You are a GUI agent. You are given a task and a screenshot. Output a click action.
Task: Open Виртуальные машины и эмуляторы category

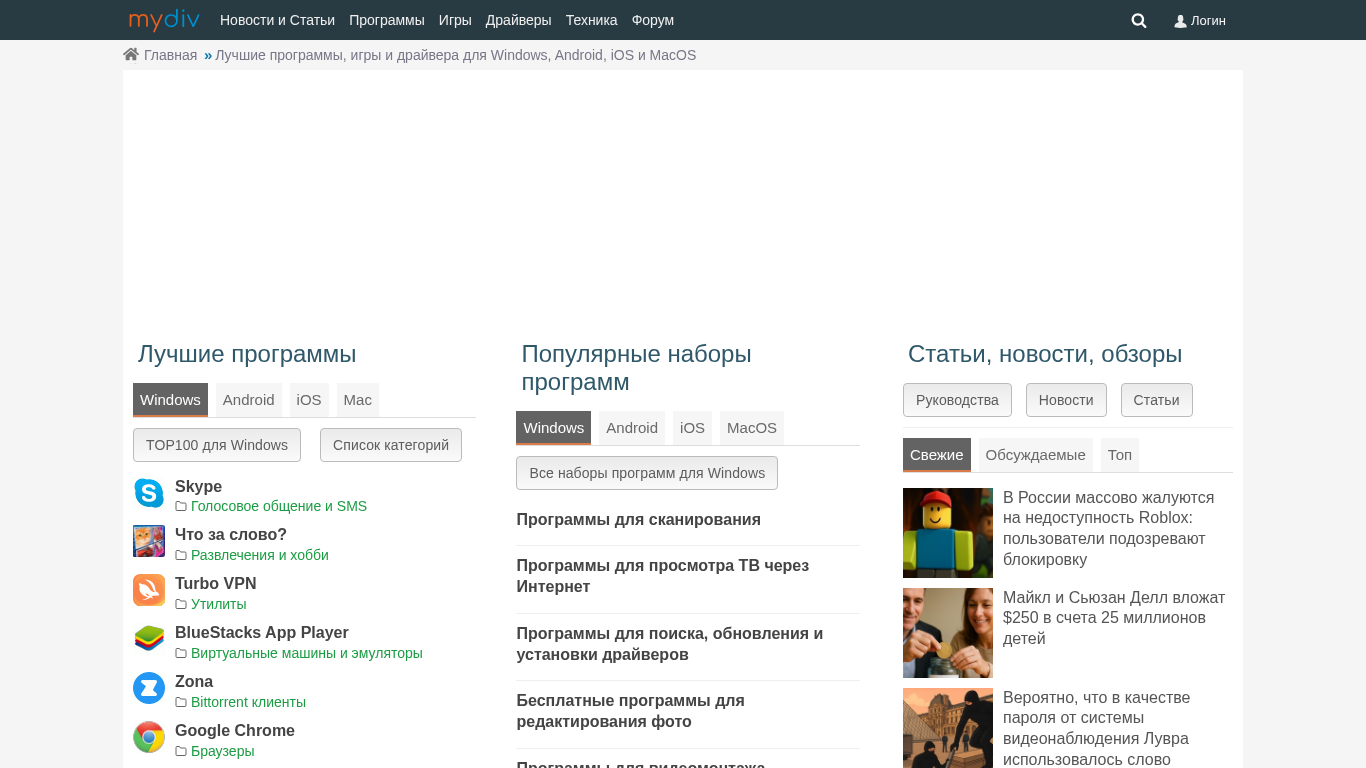[307, 653]
